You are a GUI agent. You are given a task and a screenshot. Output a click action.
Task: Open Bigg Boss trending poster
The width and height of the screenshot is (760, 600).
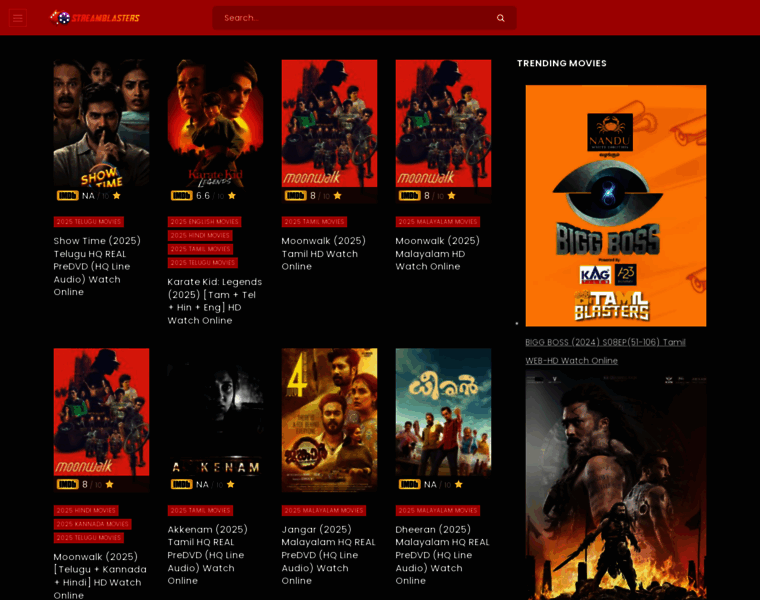click(x=616, y=205)
